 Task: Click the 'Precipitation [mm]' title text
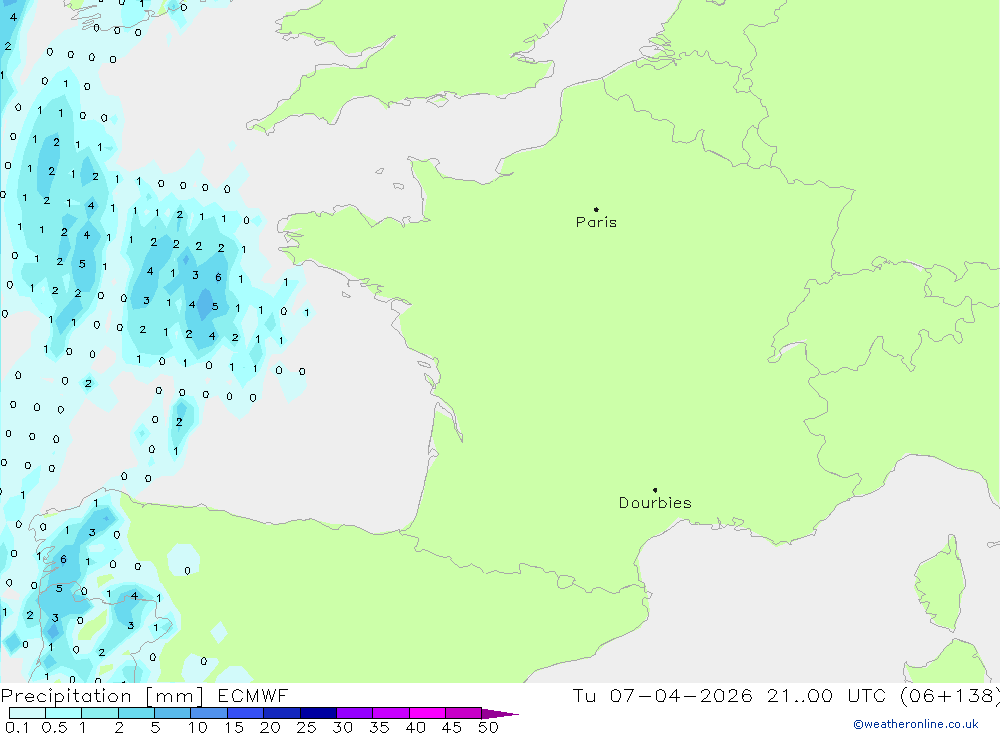coord(102,696)
